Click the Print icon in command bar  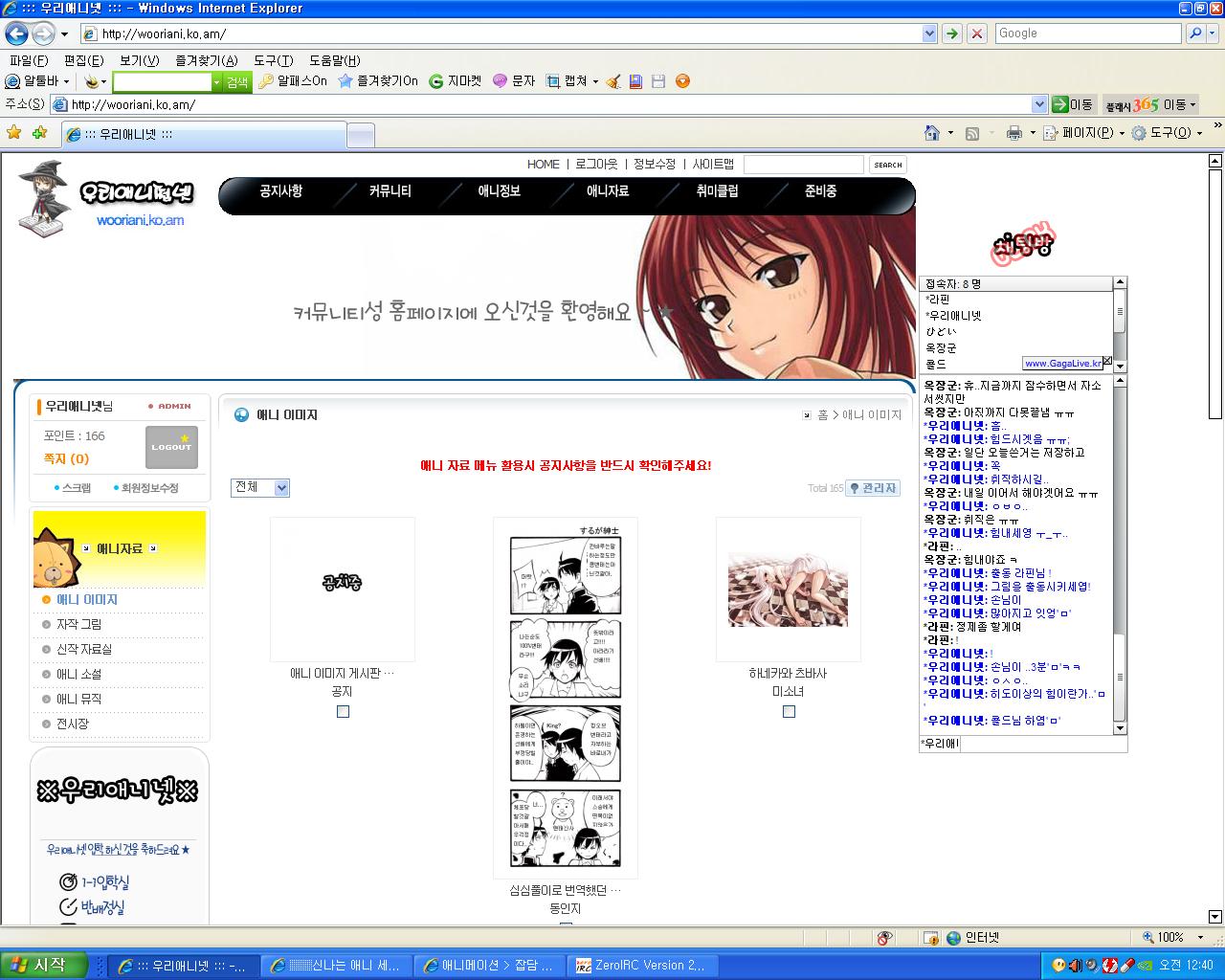pyautogui.click(x=1013, y=133)
